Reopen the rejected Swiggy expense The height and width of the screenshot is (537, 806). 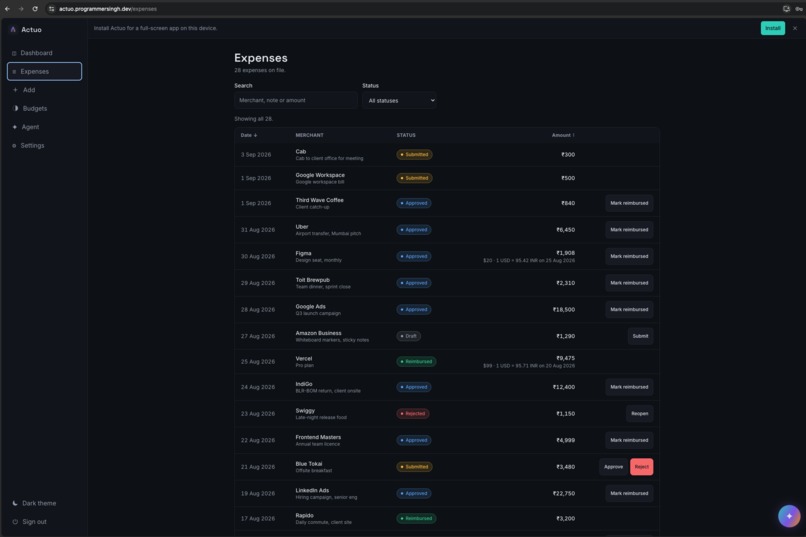click(639, 414)
